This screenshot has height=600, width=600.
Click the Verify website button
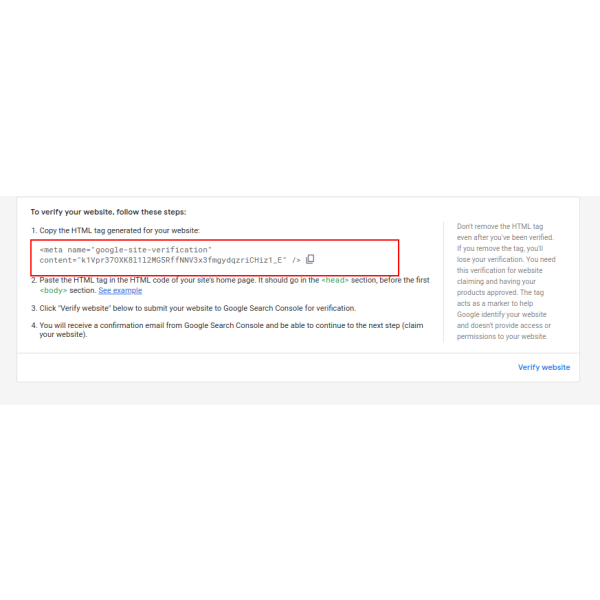[x=544, y=367]
